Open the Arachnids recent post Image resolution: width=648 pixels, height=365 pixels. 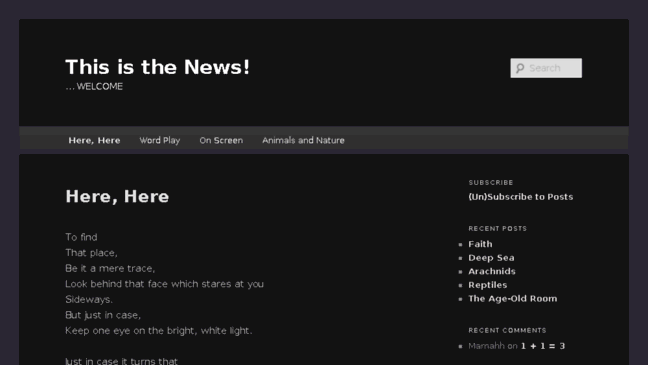pyautogui.click(x=492, y=271)
